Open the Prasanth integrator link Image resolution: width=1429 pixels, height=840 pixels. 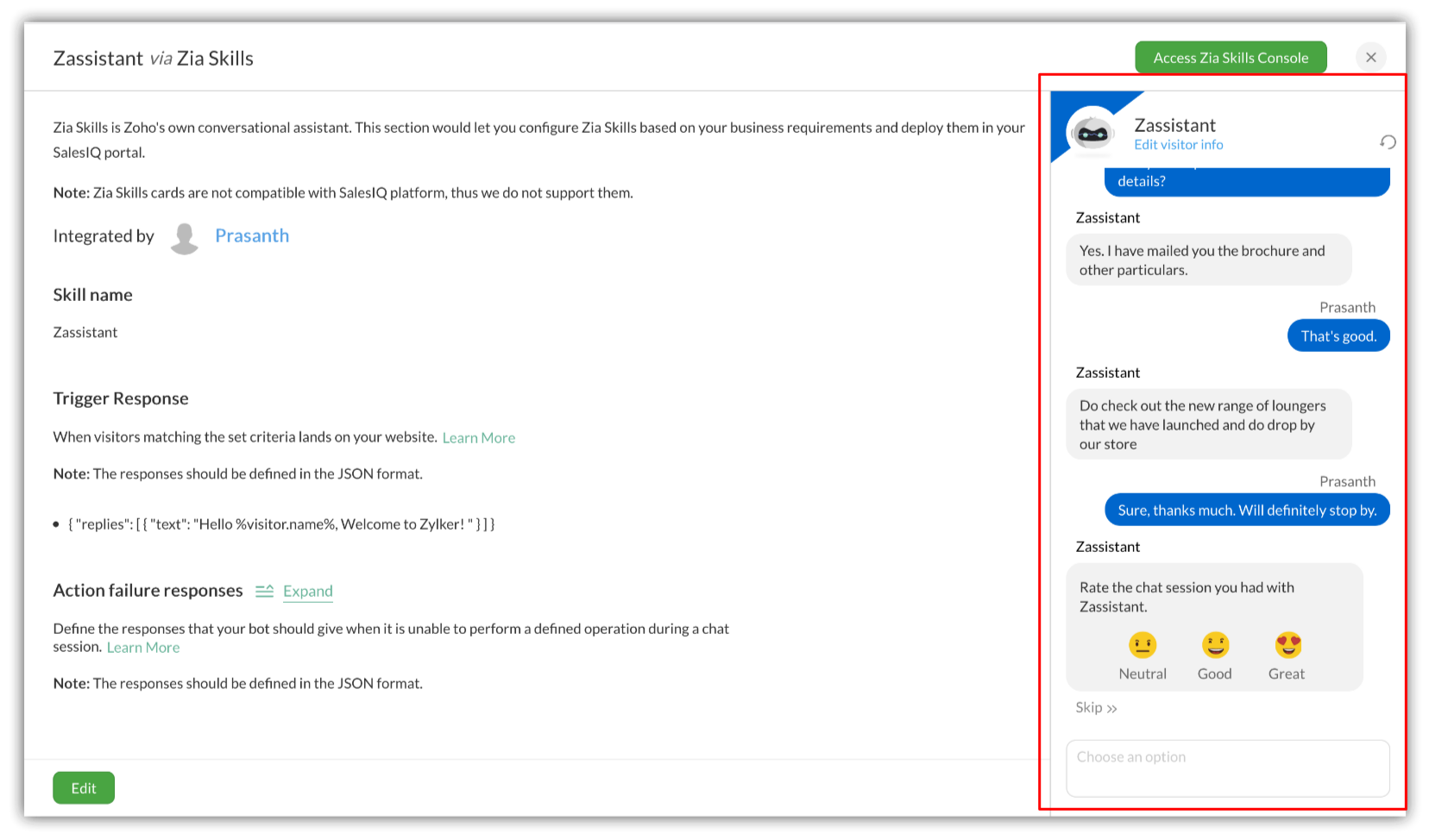(252, 236)
